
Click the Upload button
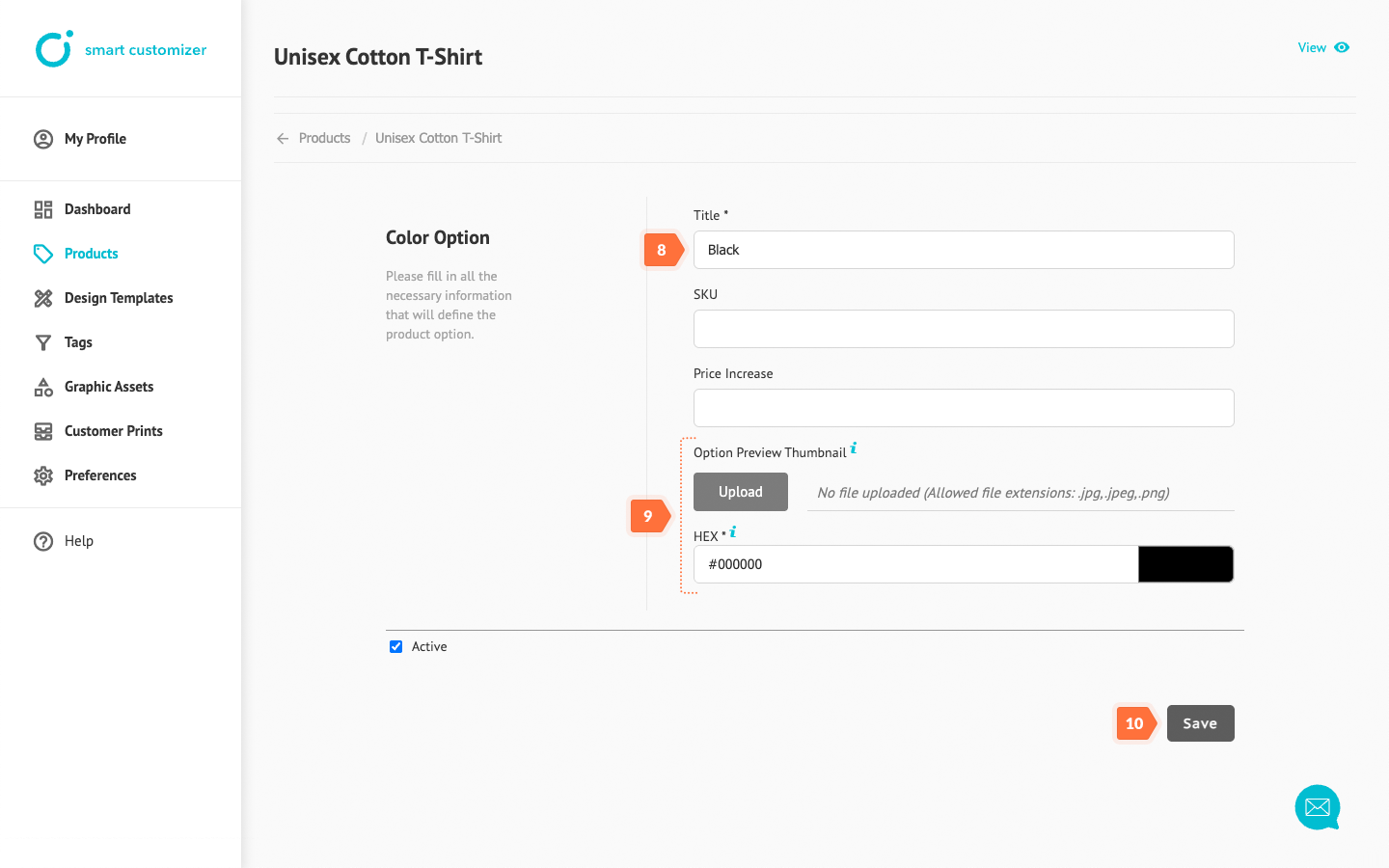pyautogui.click(x=741, y=492)
